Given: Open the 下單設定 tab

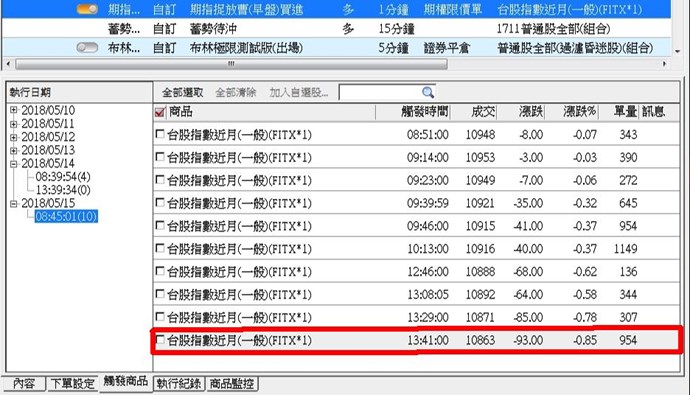Looking at the screenshot, I should (x=73, y=384).
